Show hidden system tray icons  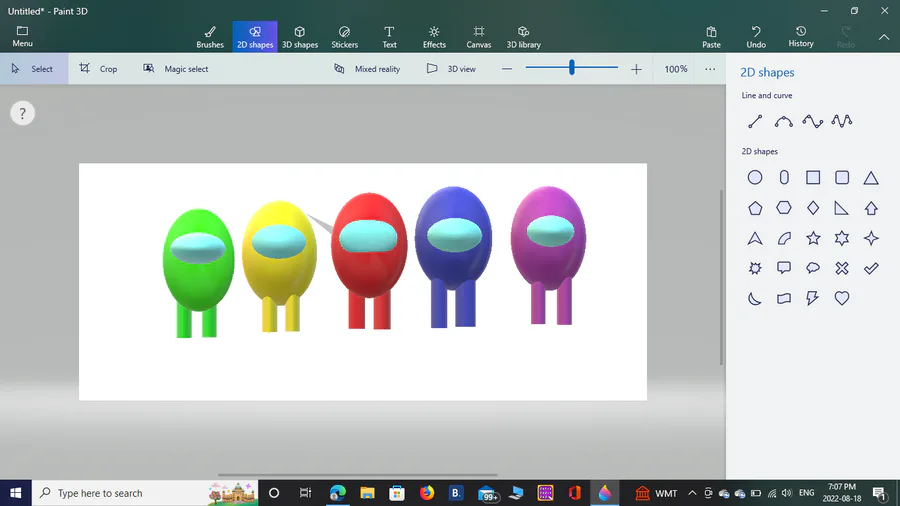tap(692, 493)
